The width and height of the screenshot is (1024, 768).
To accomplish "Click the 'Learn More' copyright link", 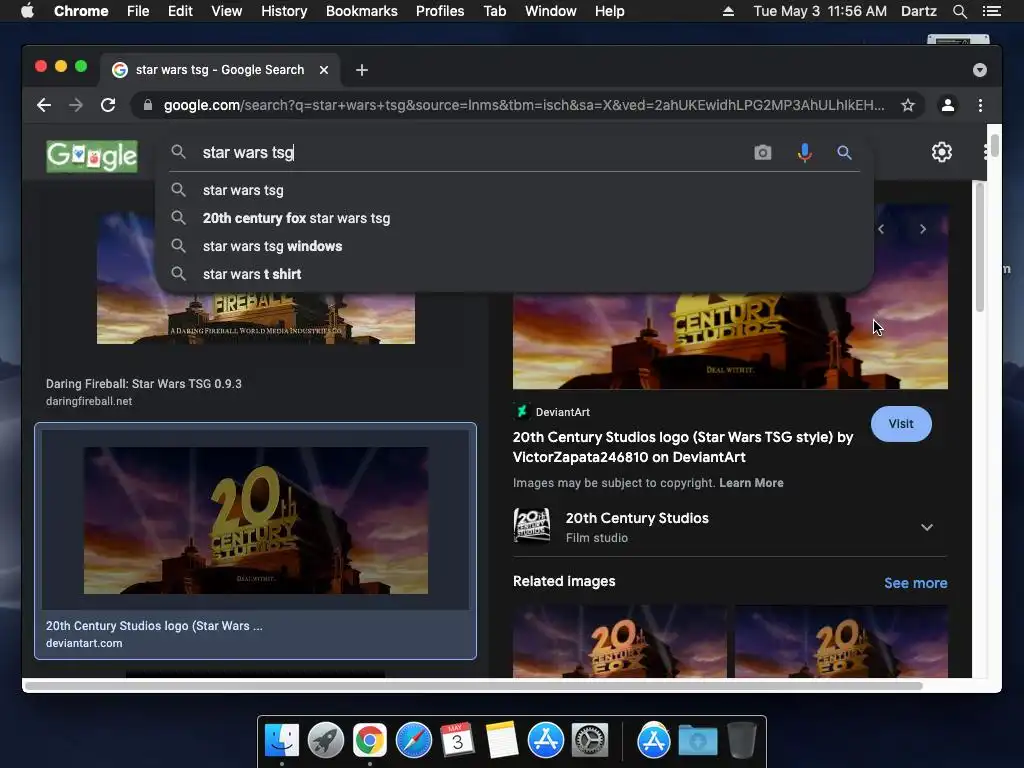I will (751, 483).
